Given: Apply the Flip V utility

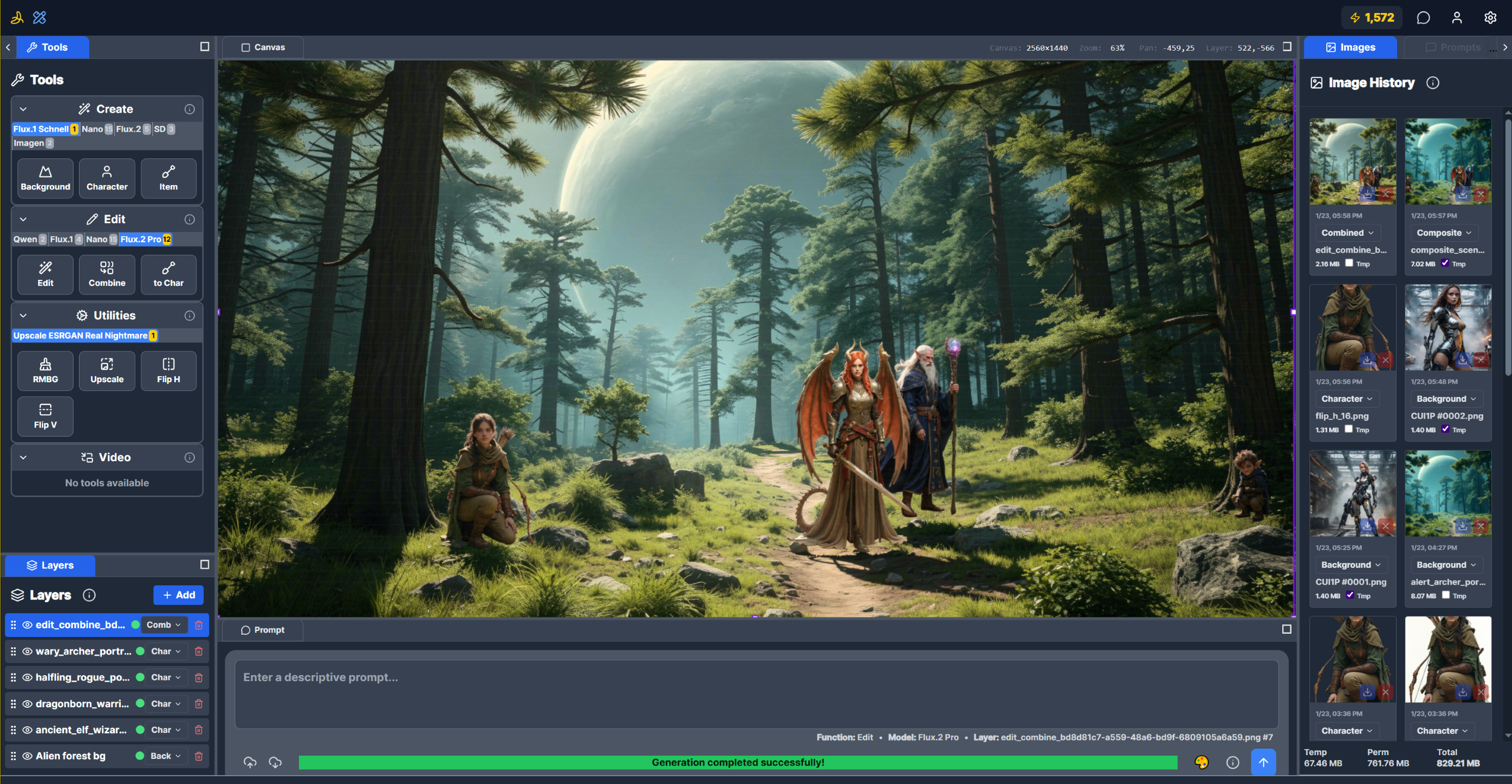Looking at the screenshot, I should [x=45, y=416].
